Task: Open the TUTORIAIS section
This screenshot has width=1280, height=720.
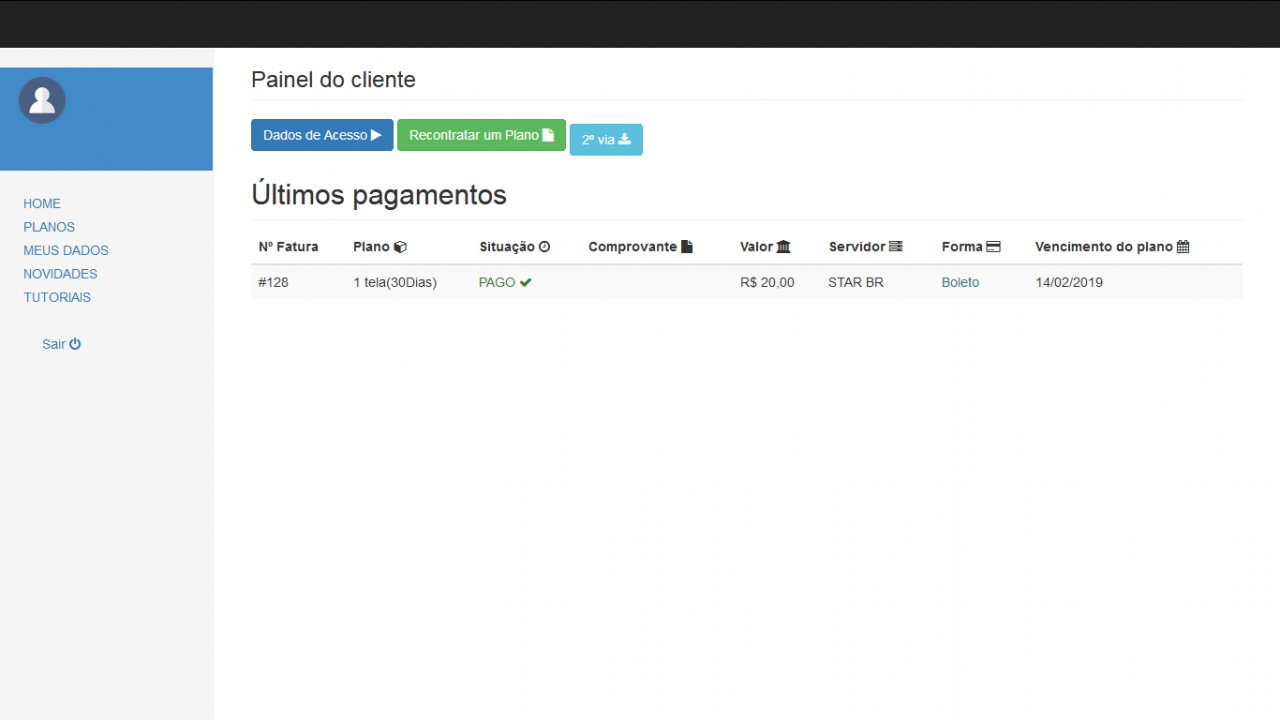Action: [57, 297]
